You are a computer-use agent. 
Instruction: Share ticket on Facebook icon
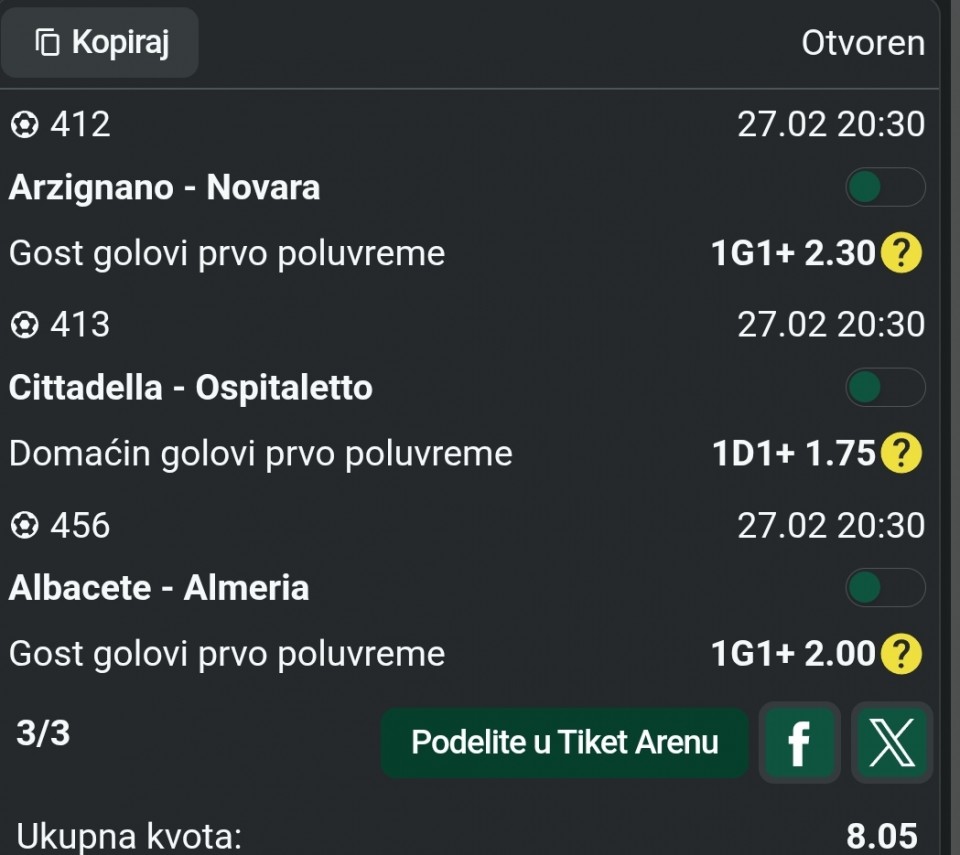(798, 743)
